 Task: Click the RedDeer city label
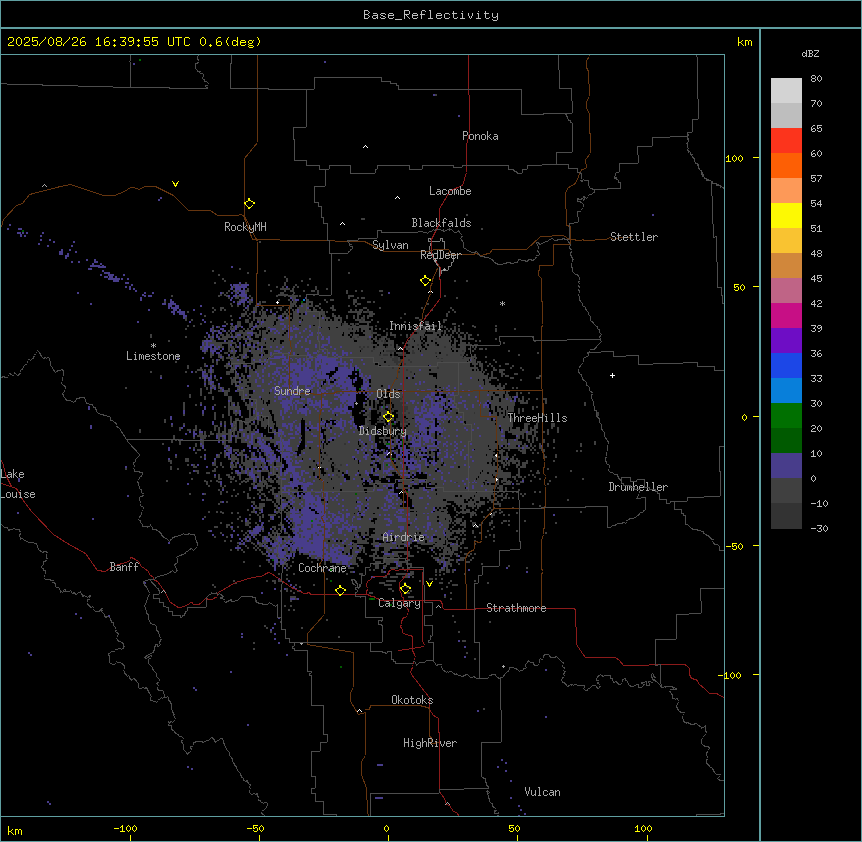(x=440, y=255)
